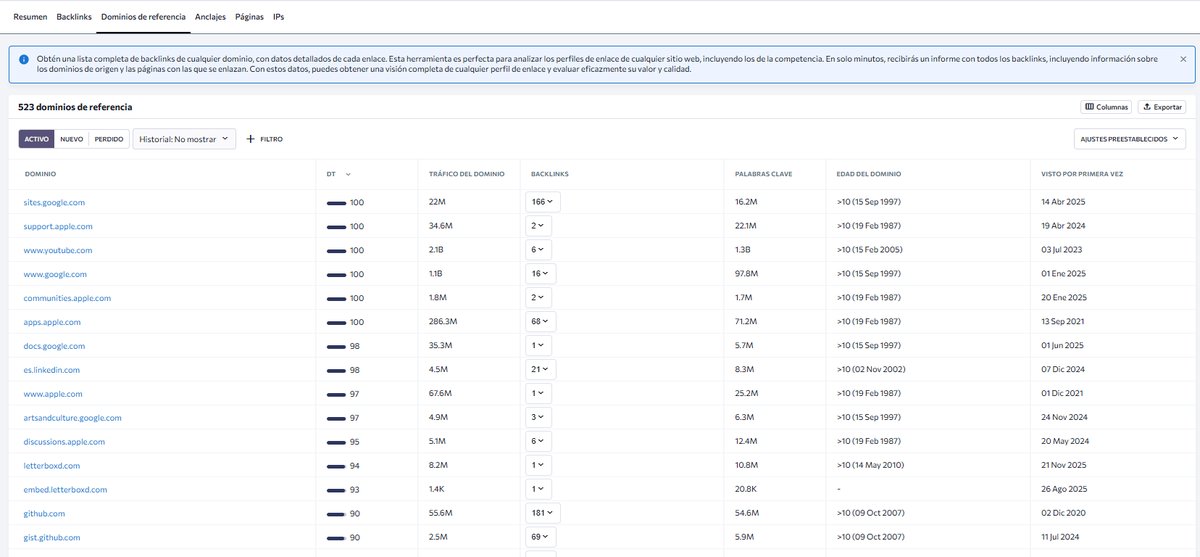The image size is (1200, 557).
Task: Click the Tráfico del dominio column header
Action: click(x=466, y=174)
